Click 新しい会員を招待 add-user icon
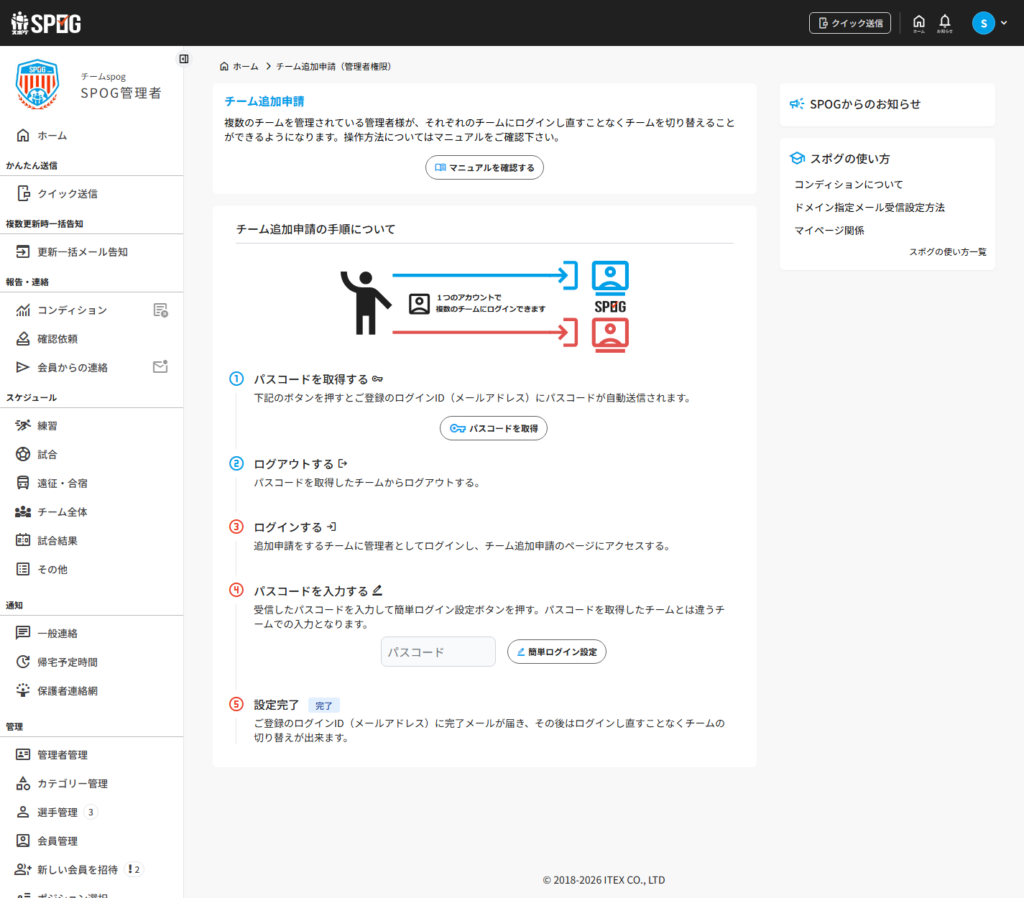Screen dimensions: 1024x898 [23, 869]
